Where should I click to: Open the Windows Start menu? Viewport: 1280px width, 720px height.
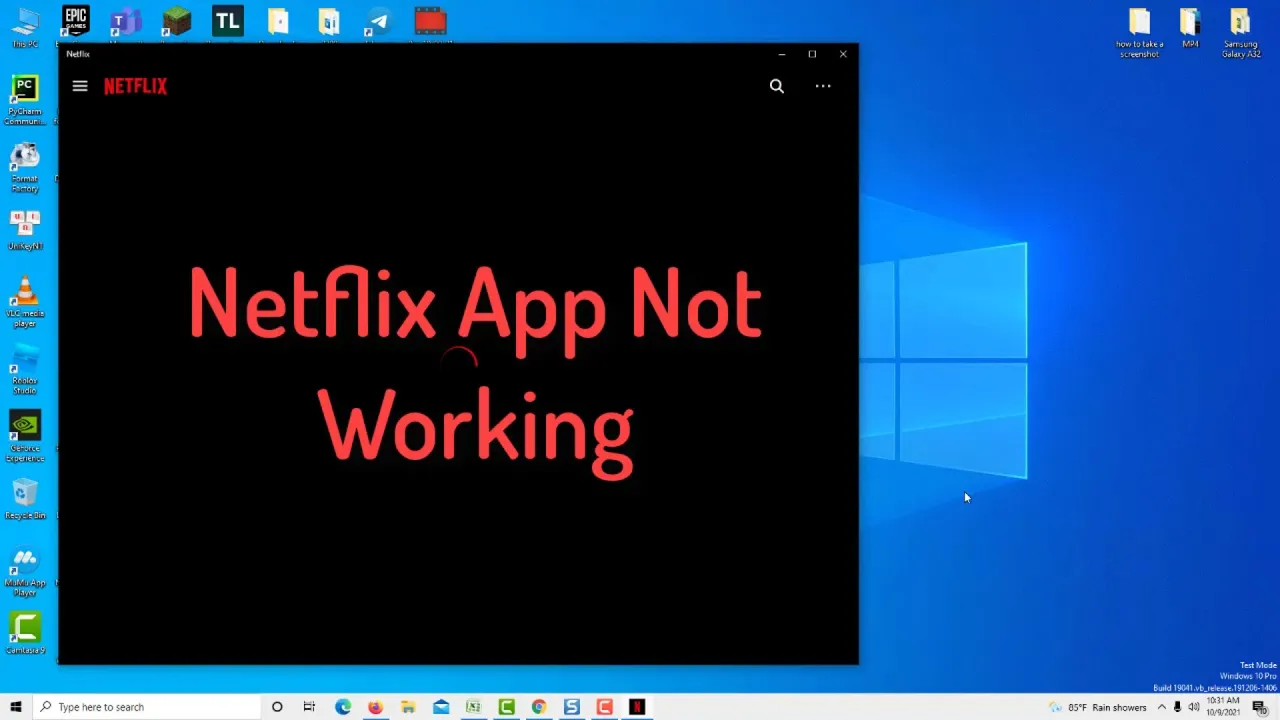pos(16,707)
